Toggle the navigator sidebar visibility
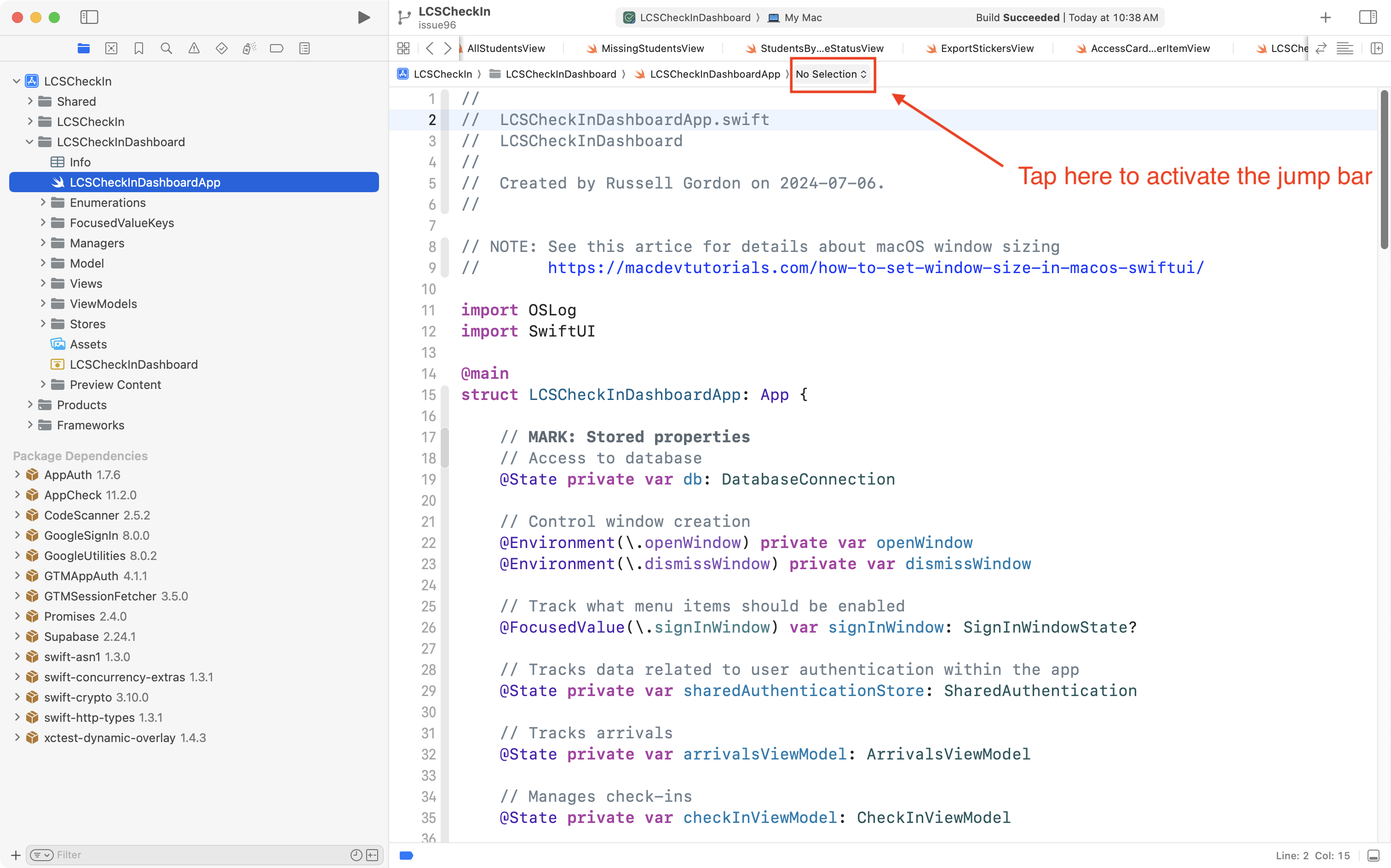The height and width of the screenshot is (868, 1391). pos(89,17)
